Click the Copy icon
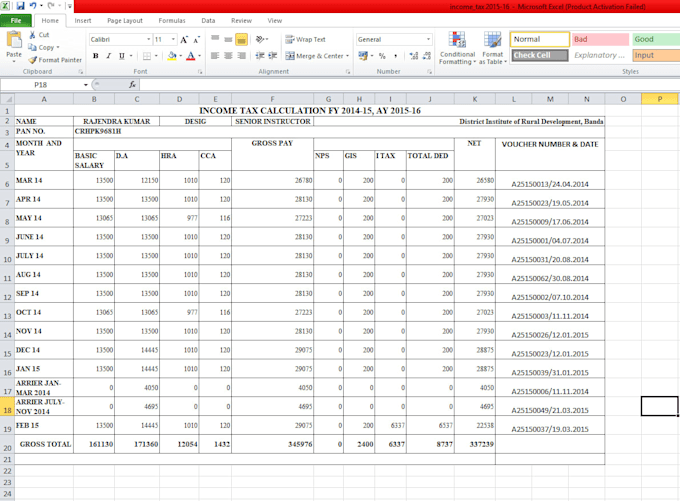680x501 pixels. 33,47
